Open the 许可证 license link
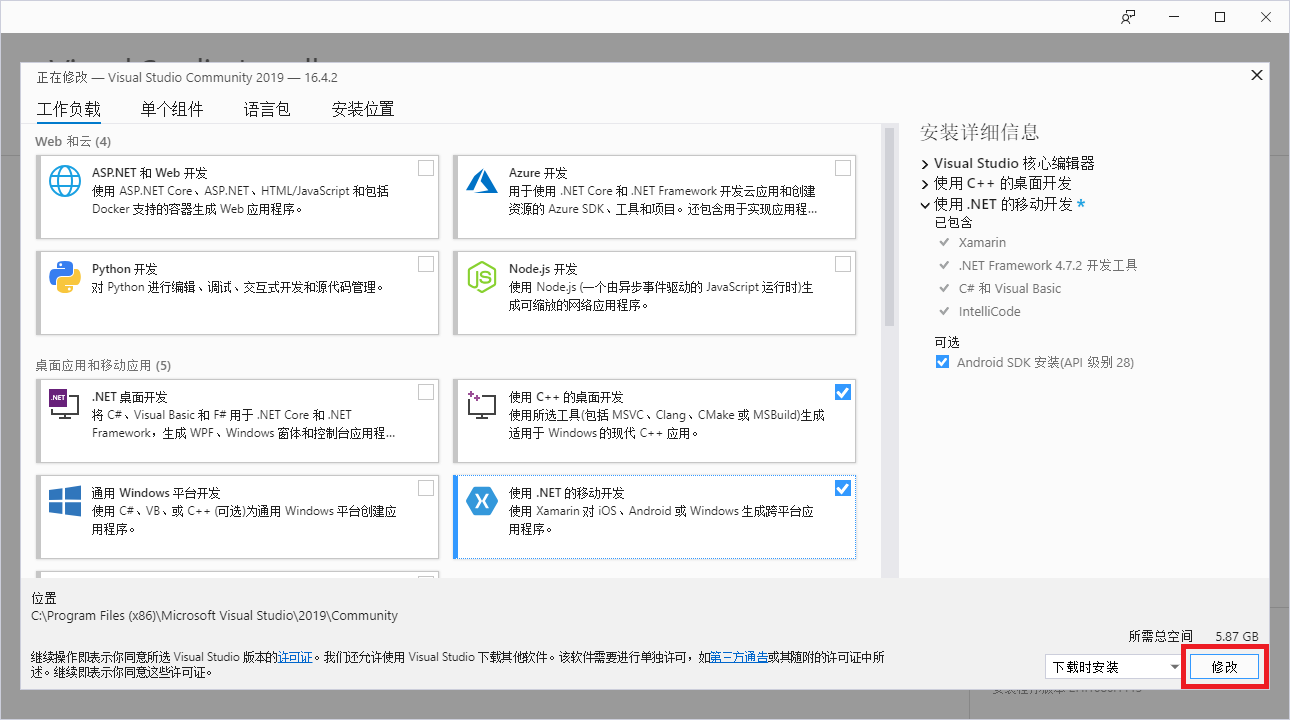 [x=295, y=657]
